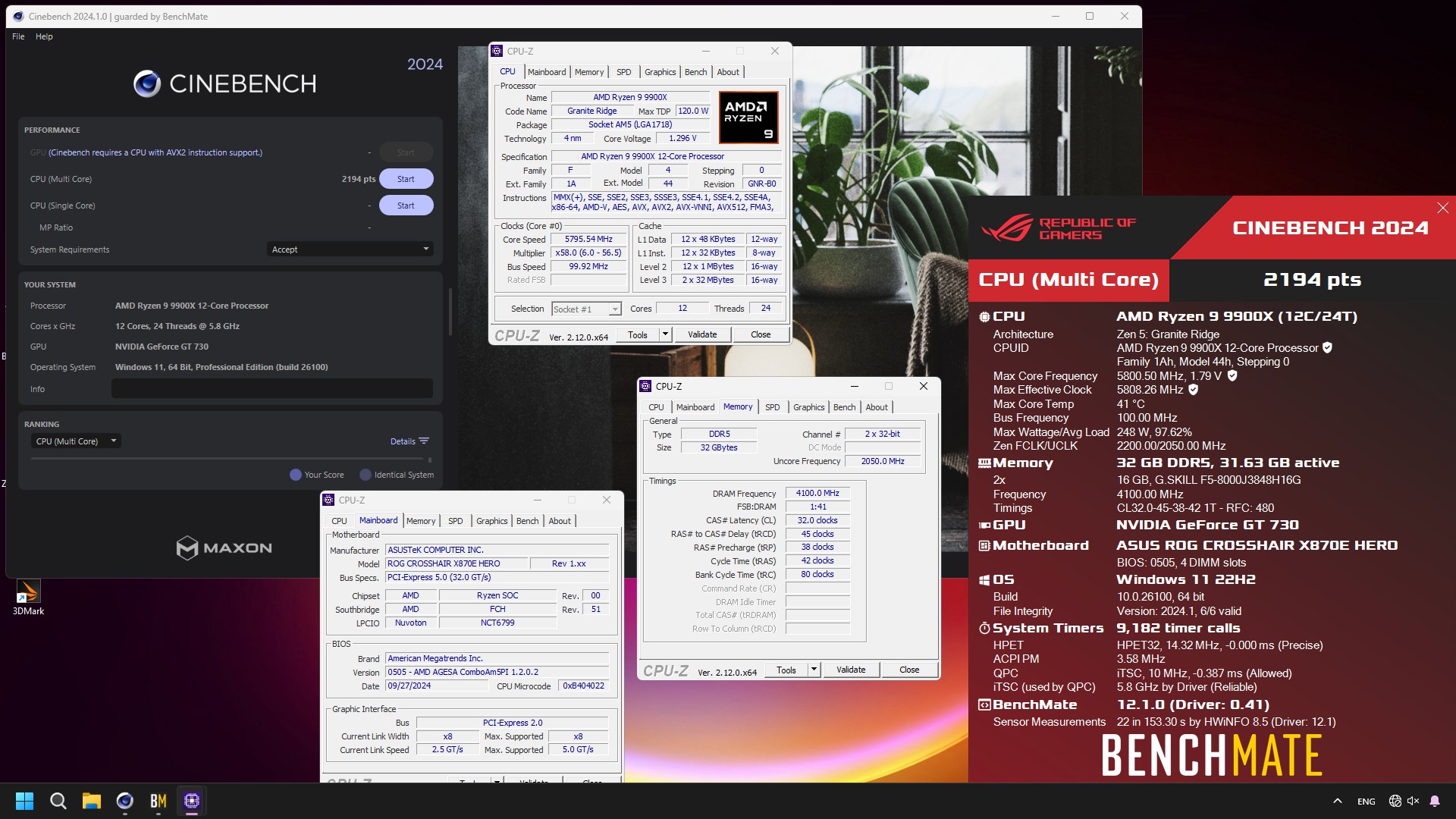The image size is (1456, 819).
Task: Toggle the Identical System legend dot
Action: click(366, 475)
